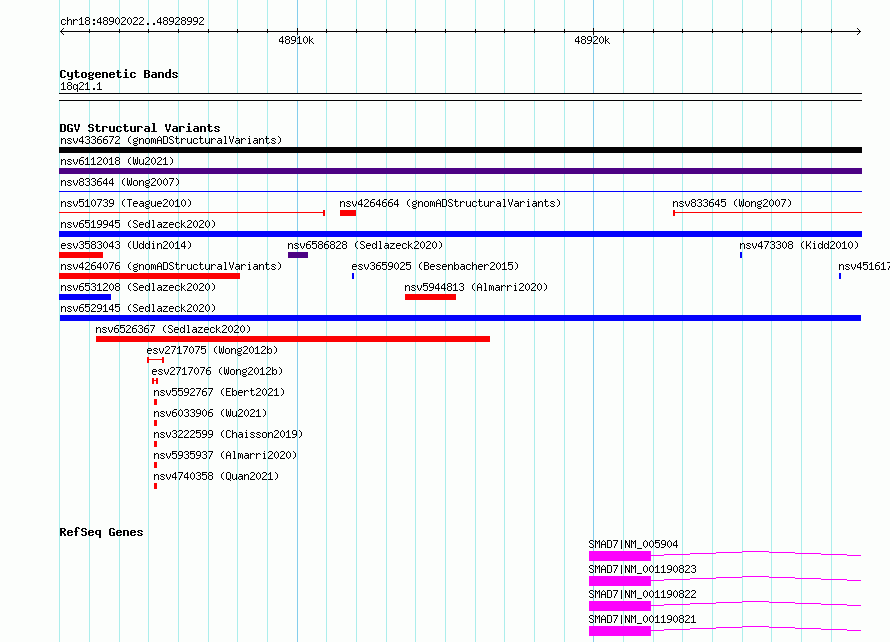Click the red nsv4264076 gnomAD variant bar
This screenshot has height=642, width=890.
[149, 276]
